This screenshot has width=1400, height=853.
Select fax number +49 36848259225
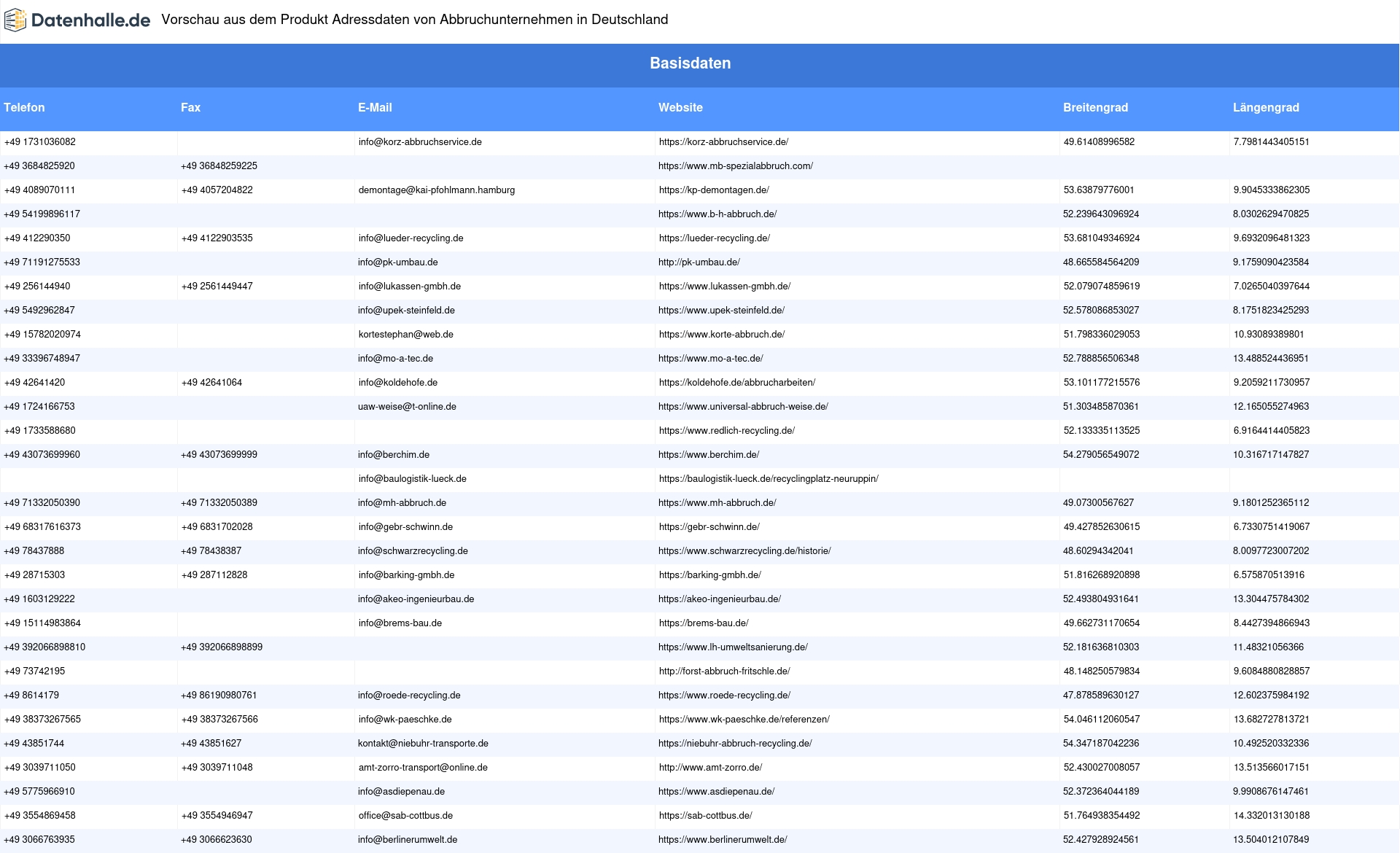219,166
